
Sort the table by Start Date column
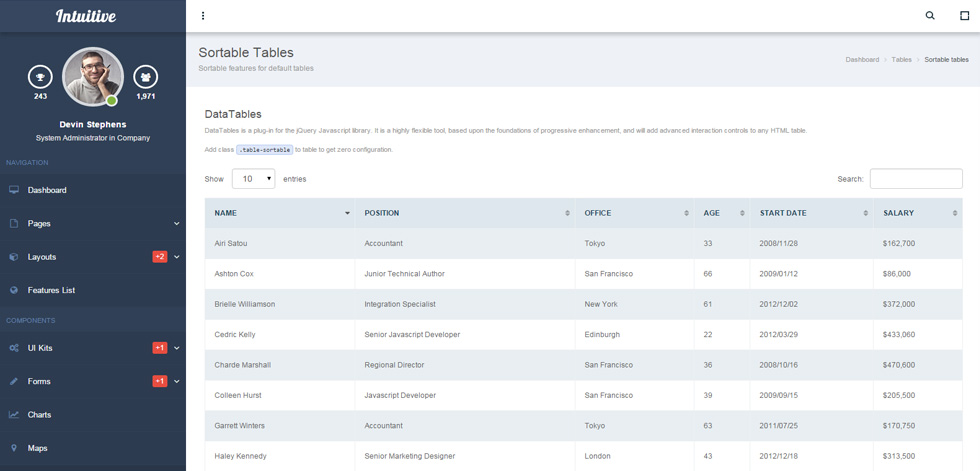(x=812, y=213)
